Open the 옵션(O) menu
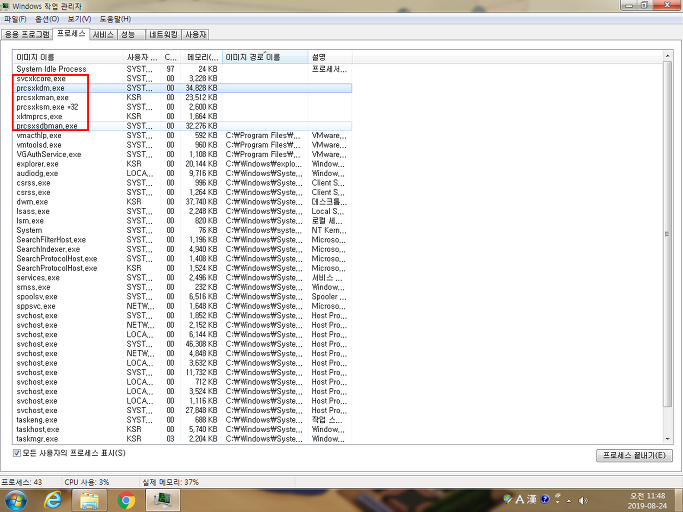This screenshot has width=683, height=512. coord(47,19)
